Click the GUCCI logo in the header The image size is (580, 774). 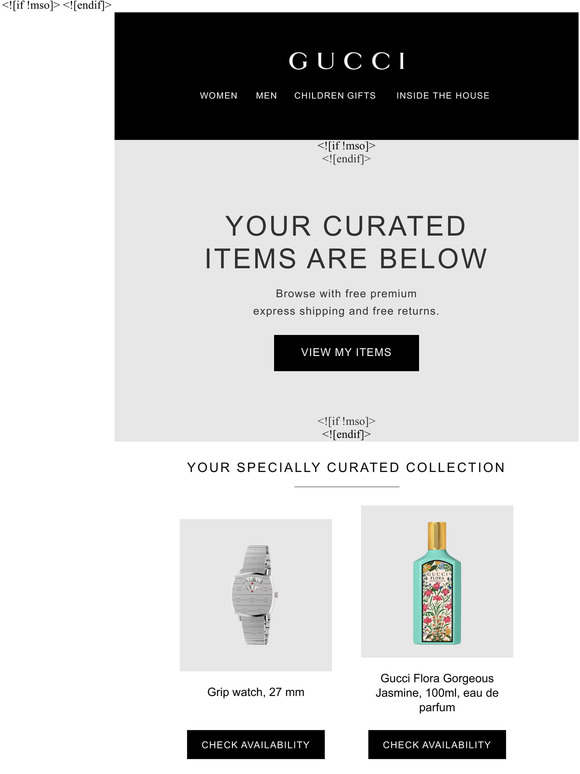[347, 61]
